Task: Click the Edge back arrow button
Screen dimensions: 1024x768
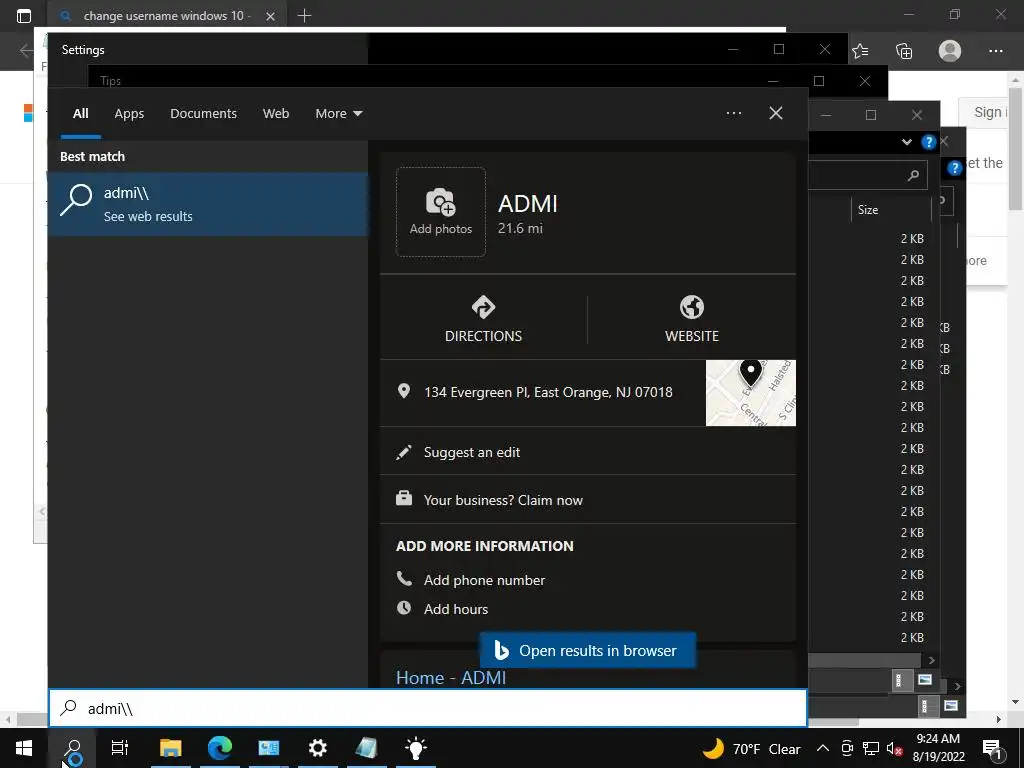Action: [26, 51]
